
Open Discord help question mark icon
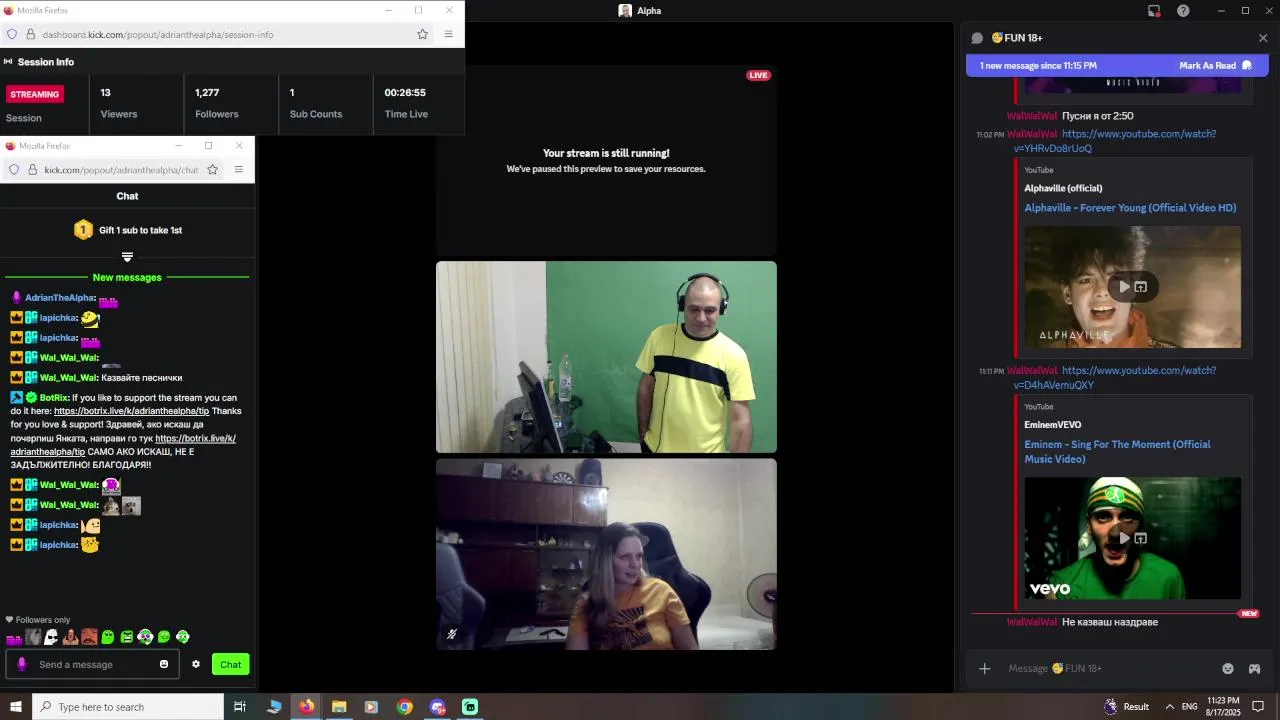(x=1183, y=11)
